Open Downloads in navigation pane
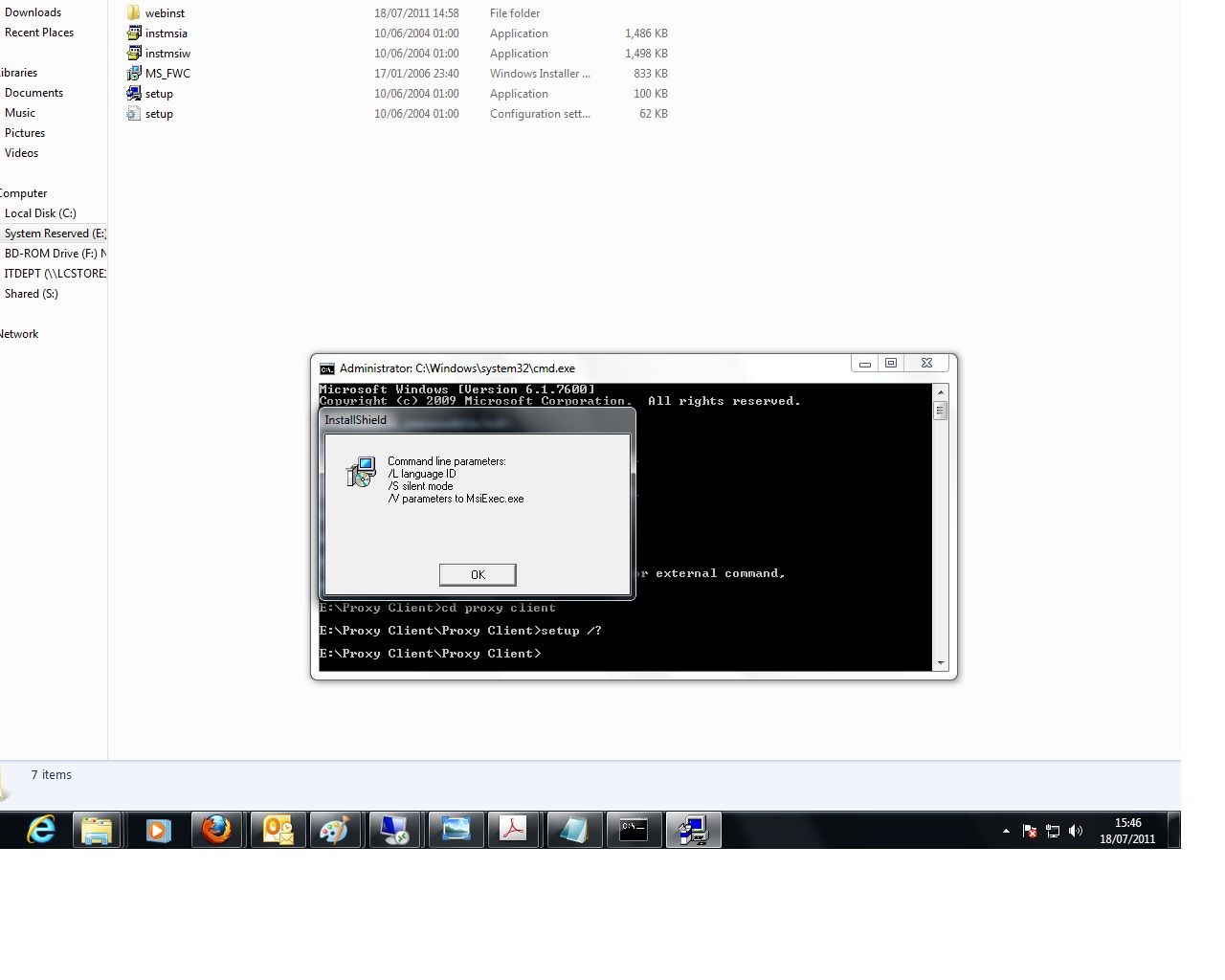 [x=33, y=12]
